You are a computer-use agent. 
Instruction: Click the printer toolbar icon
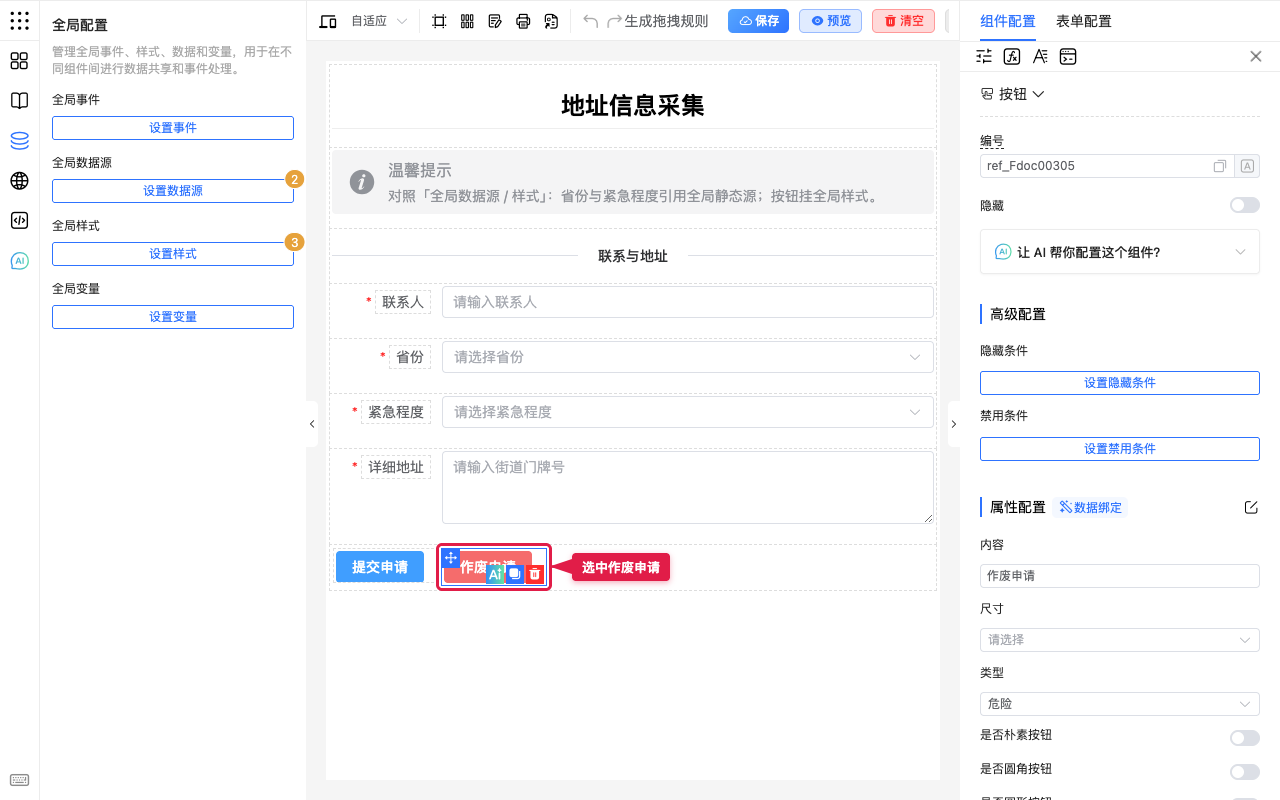(x=523, y=21)
